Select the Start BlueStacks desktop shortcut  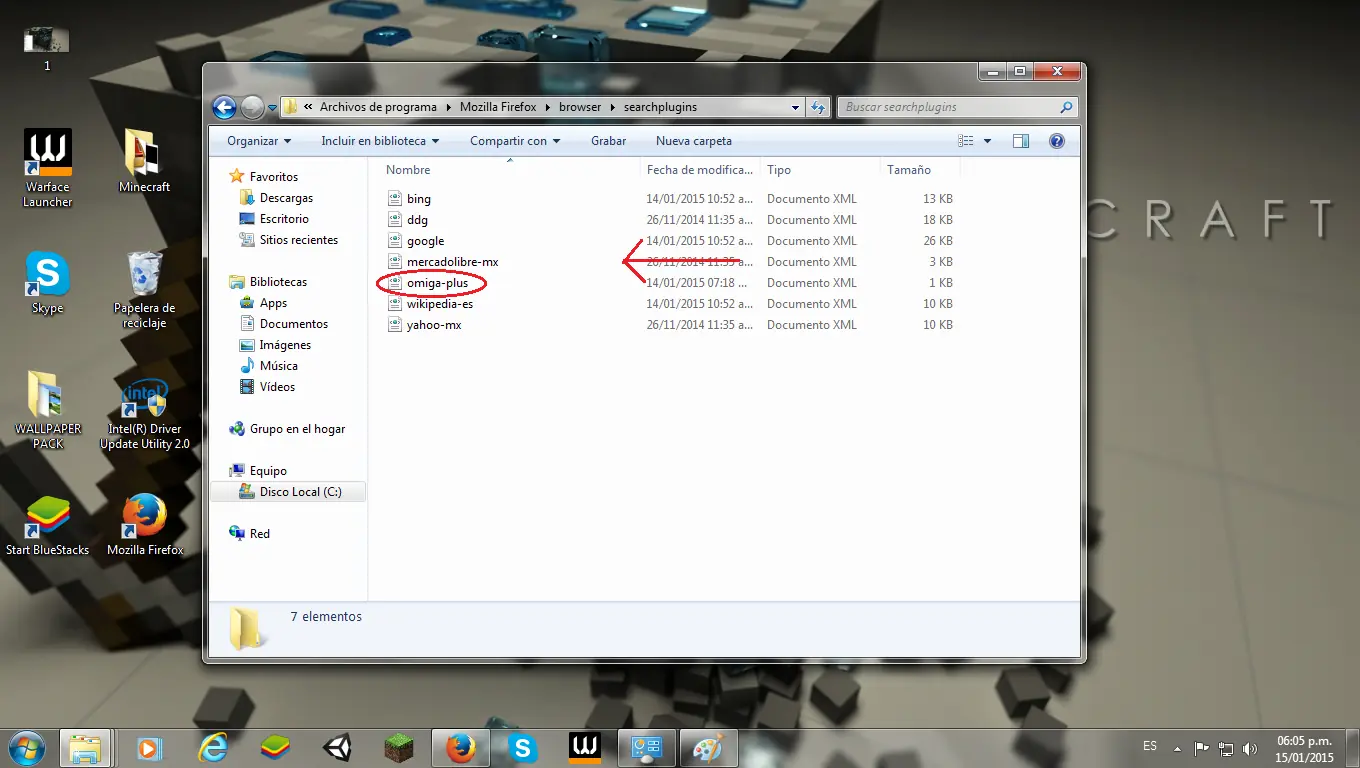click(x=47, y=525)
